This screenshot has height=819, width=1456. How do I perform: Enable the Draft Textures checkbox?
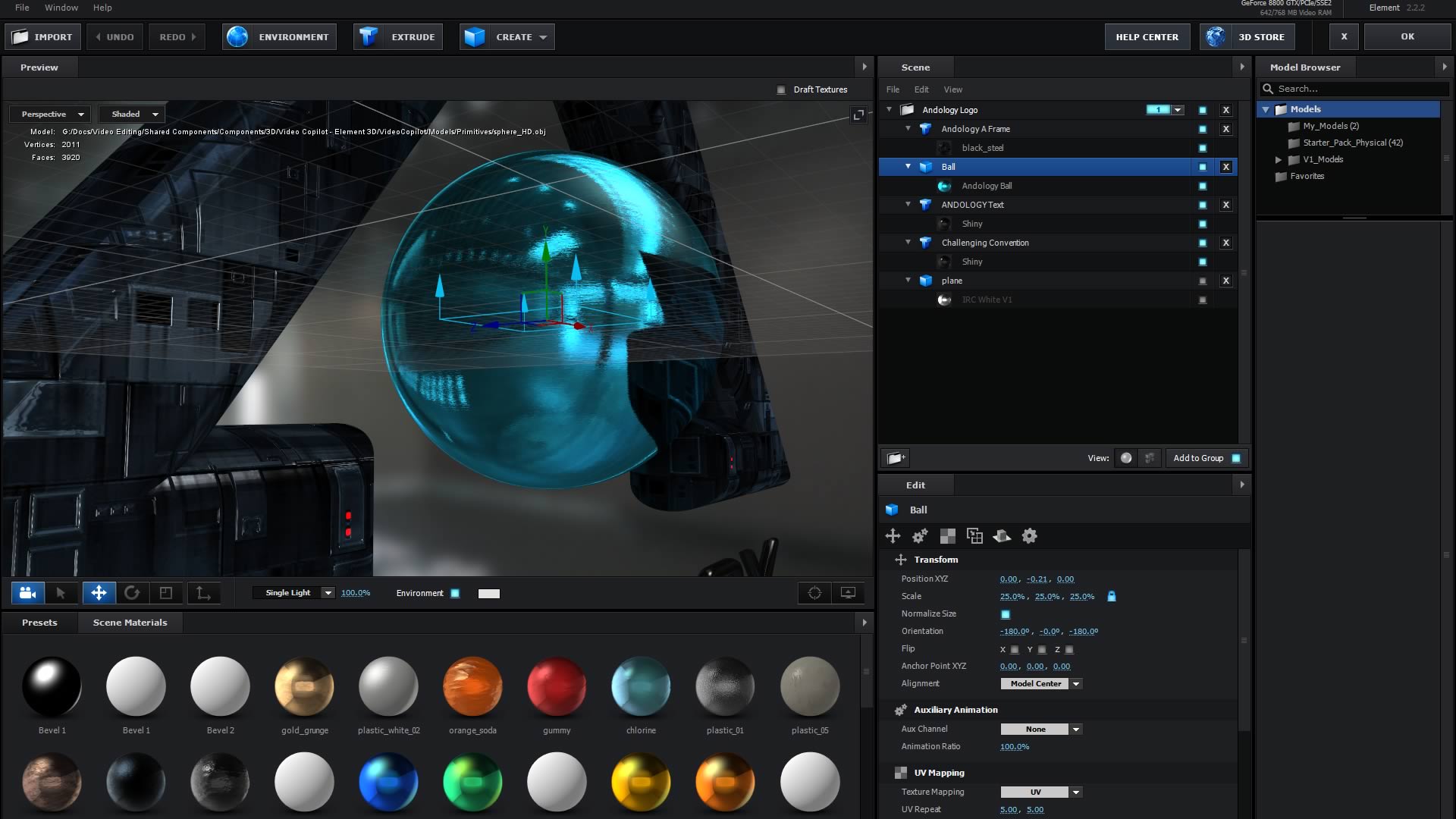click(x=781, y=89)
